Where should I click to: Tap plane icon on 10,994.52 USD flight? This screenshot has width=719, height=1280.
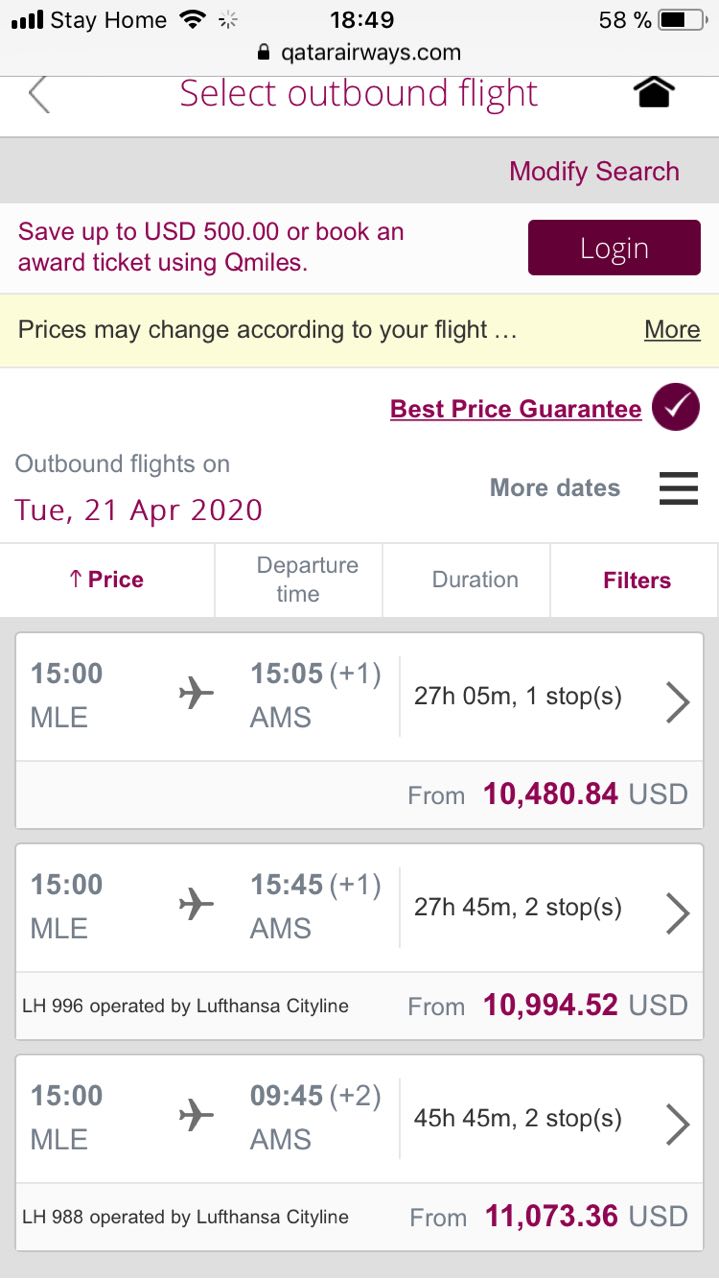197,904
